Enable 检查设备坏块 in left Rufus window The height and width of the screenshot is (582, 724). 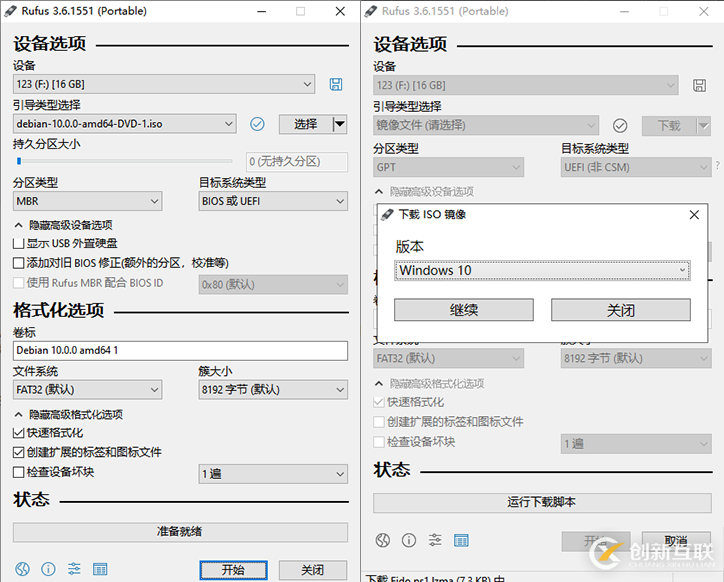tap(18, 472)
